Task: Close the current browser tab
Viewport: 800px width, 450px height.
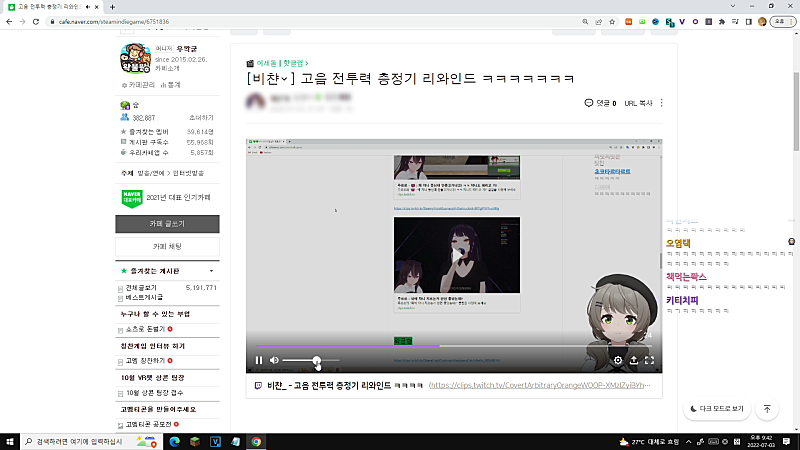Action: pos(96,7)
